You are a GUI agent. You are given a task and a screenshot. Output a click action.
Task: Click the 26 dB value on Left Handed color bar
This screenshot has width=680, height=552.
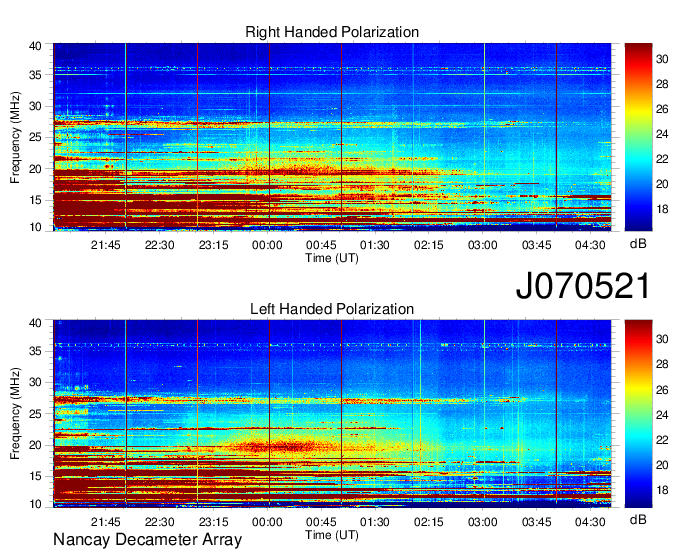pos(662,390)
